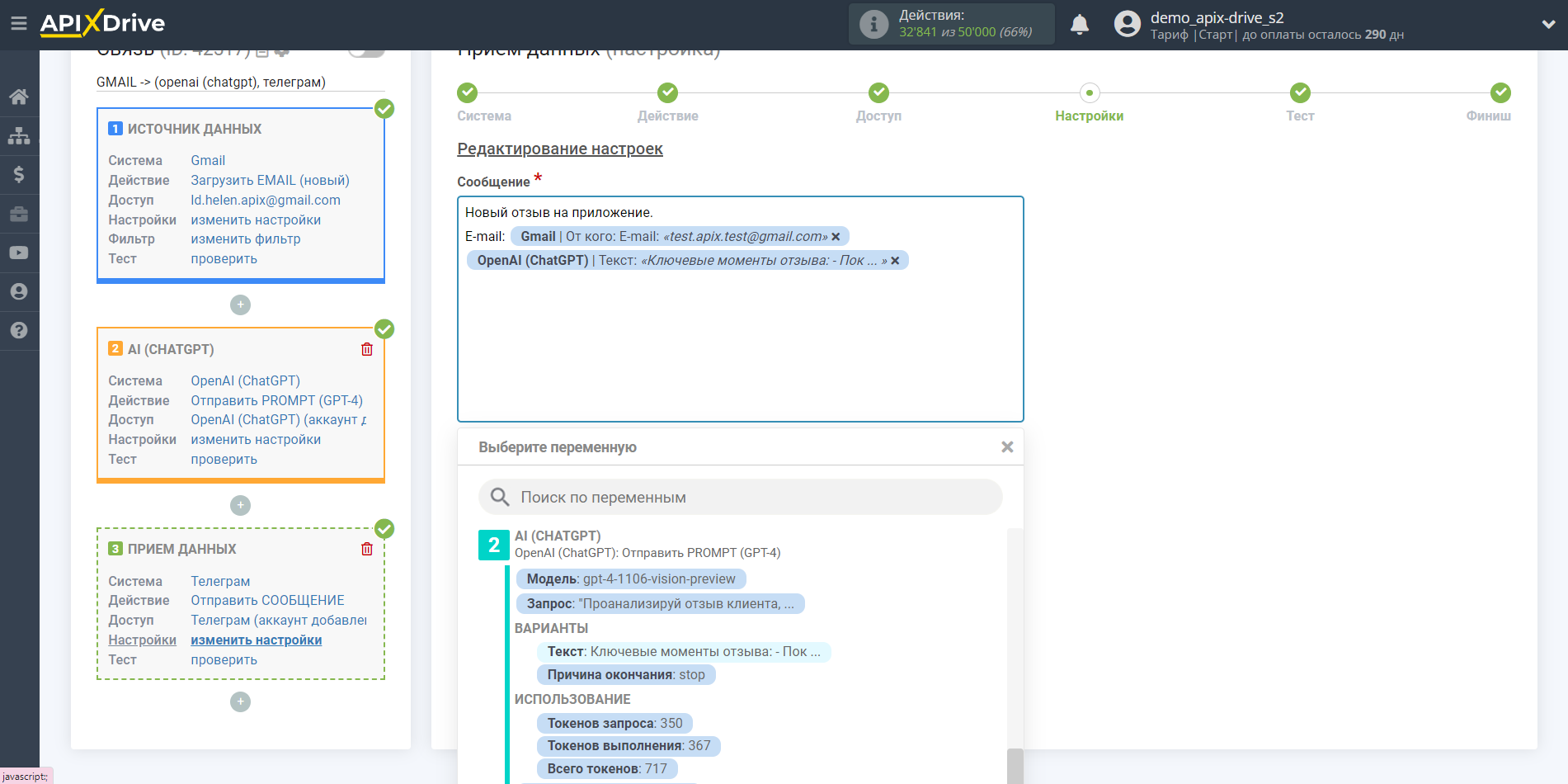1568x784 pixels.
Task: Select the Токенов выполнения variable
Action: pos(629,746)
